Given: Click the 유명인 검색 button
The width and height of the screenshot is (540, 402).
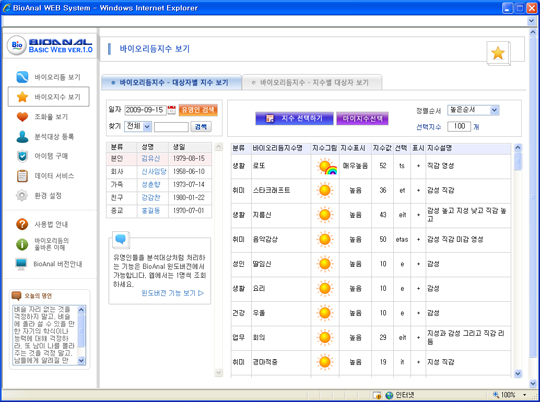Looking at the screenshot, I should [198, 110].
